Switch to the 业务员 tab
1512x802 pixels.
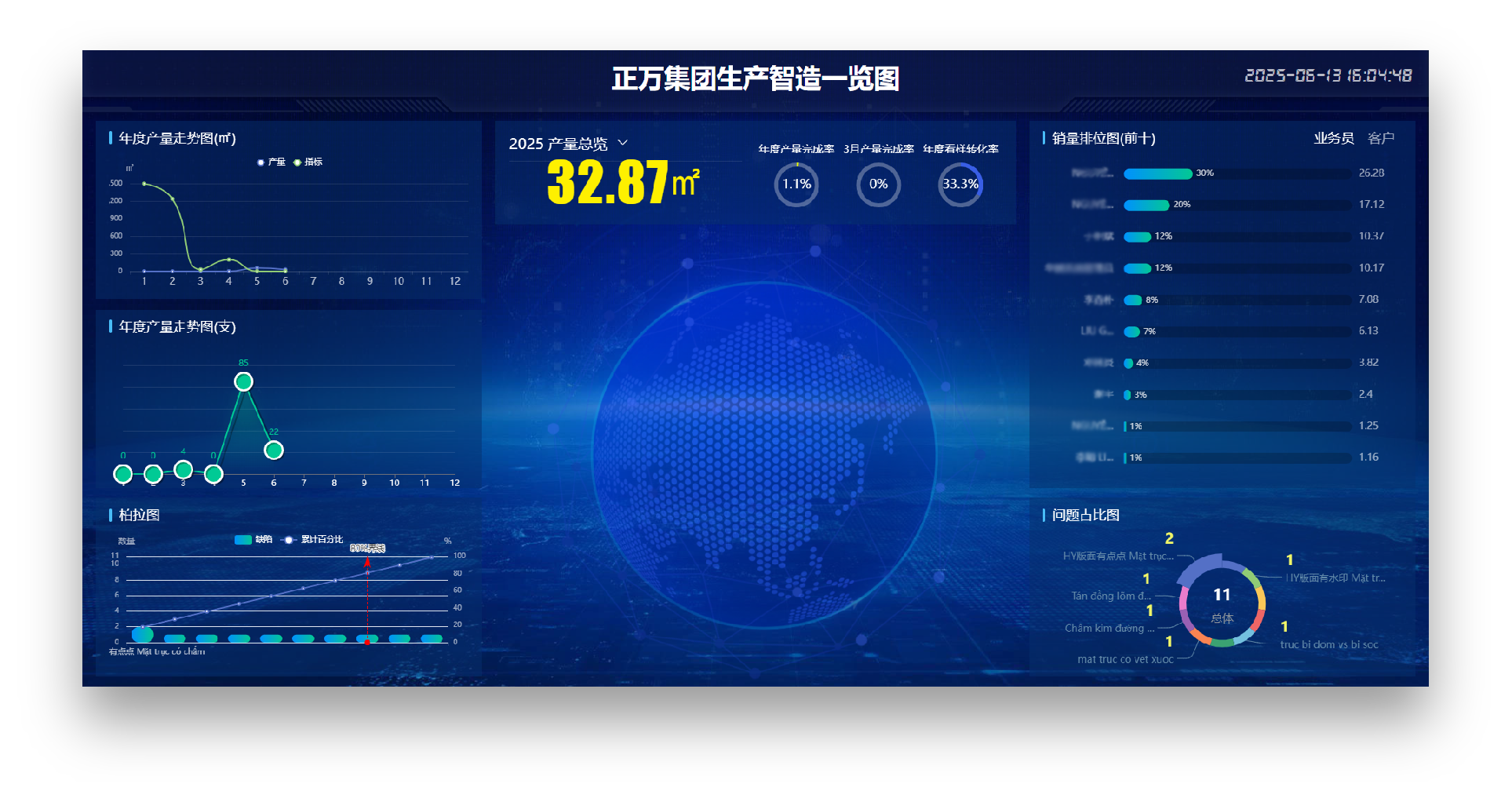pyautogui.click(x=1332, y=138)
